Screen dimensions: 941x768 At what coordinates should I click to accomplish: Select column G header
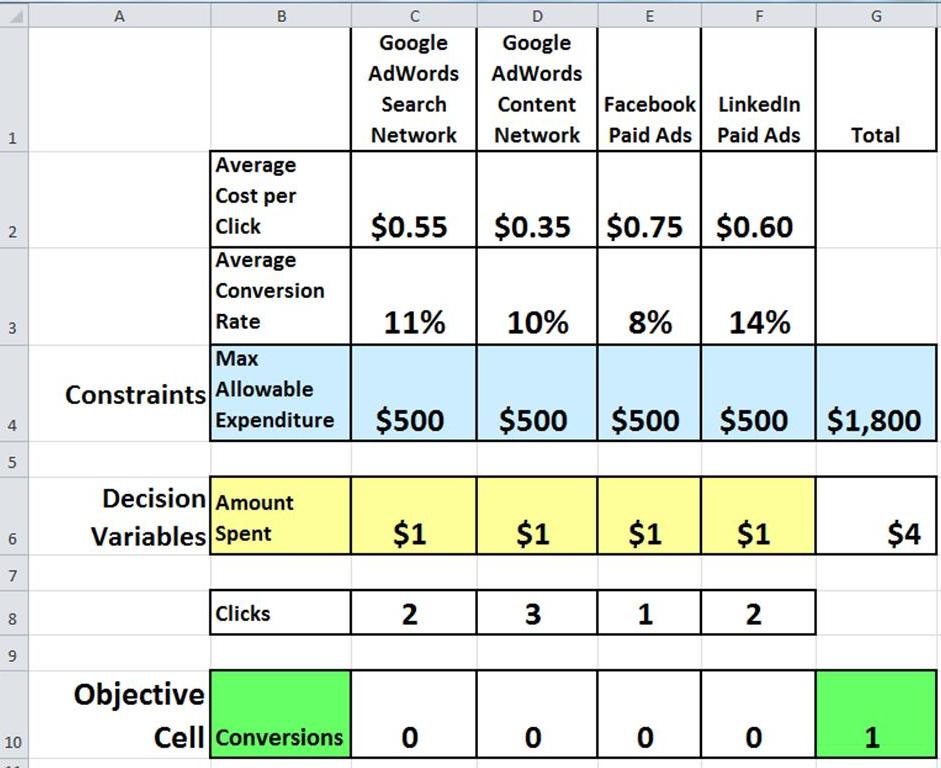(876, 16)
